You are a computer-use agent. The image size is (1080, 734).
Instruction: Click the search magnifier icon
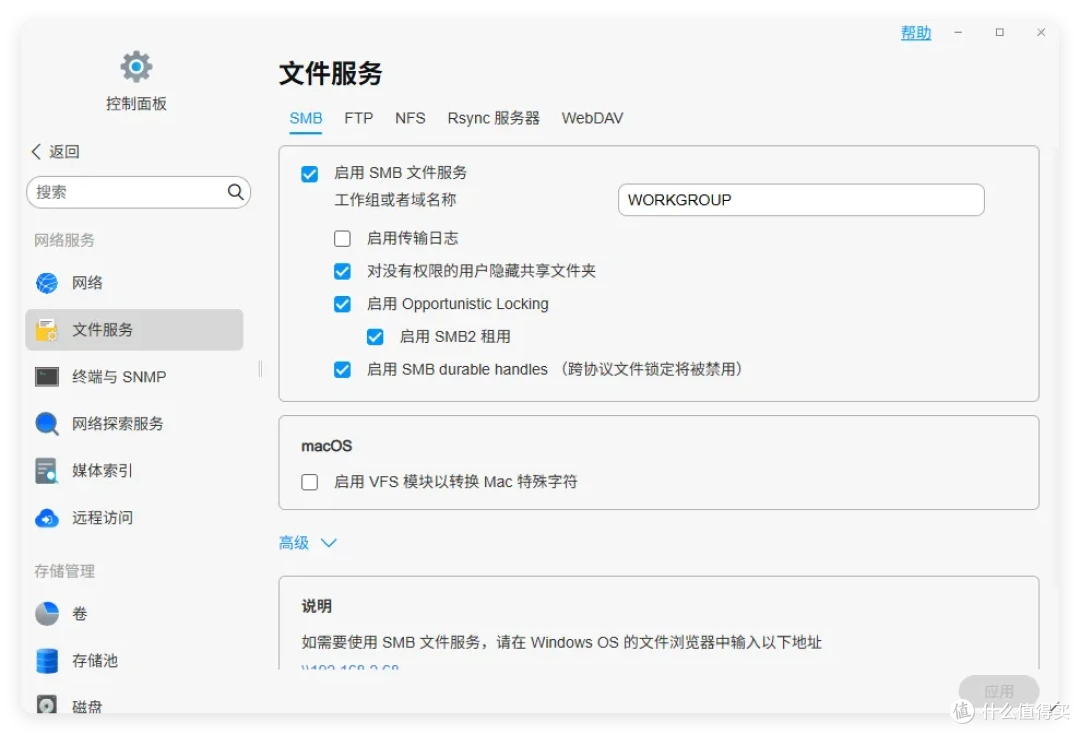click(236, 192)
